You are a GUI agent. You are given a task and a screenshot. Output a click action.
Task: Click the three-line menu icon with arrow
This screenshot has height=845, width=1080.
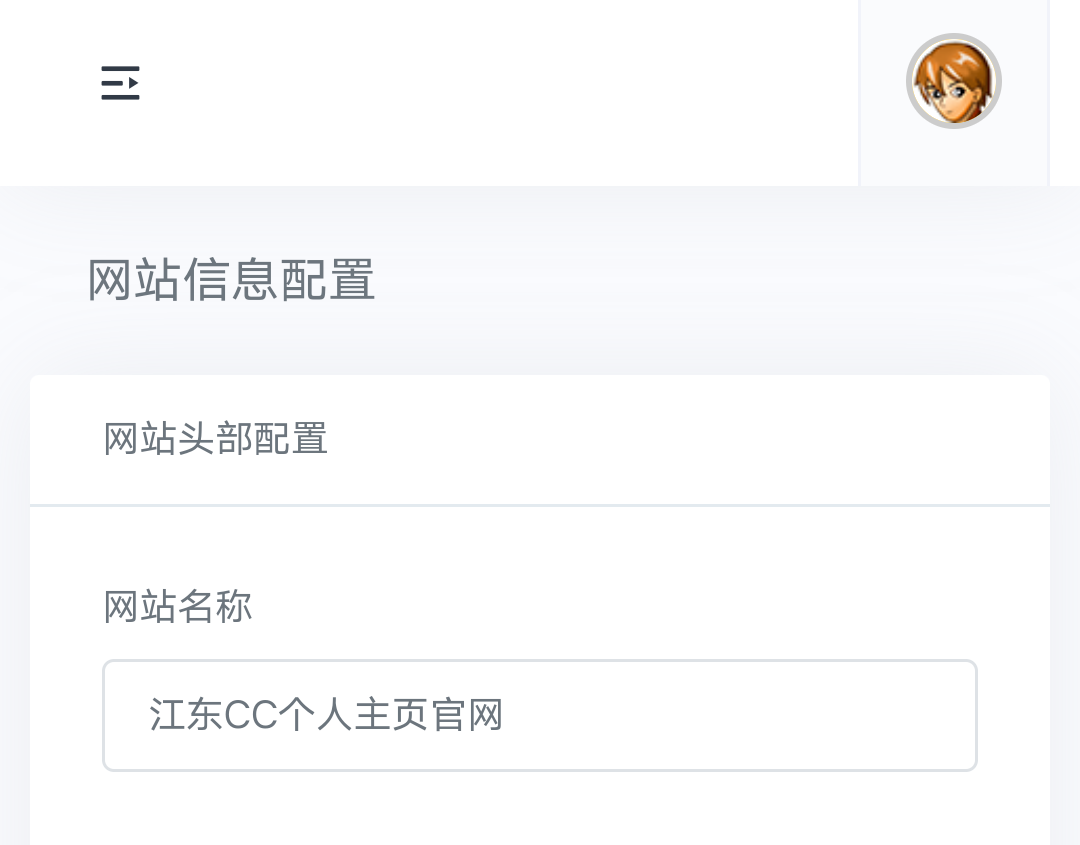[120, 83]
